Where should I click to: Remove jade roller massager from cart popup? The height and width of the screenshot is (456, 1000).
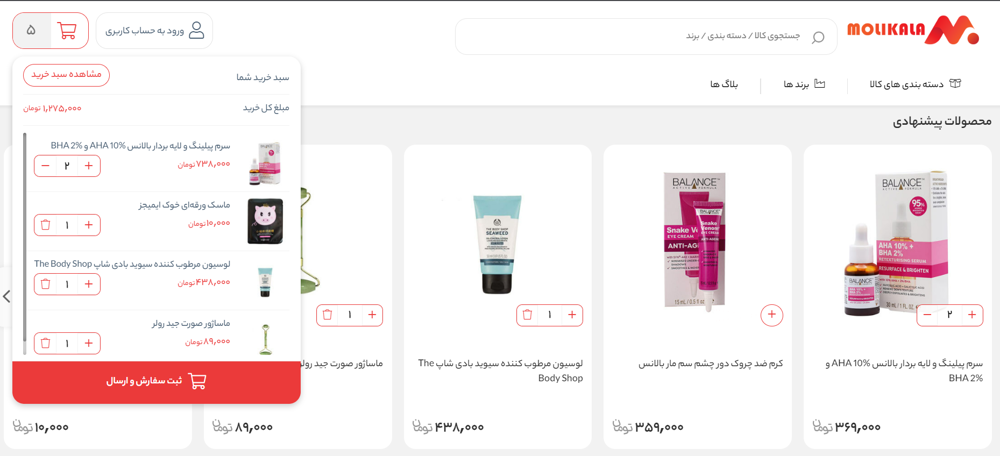(45, 343)
